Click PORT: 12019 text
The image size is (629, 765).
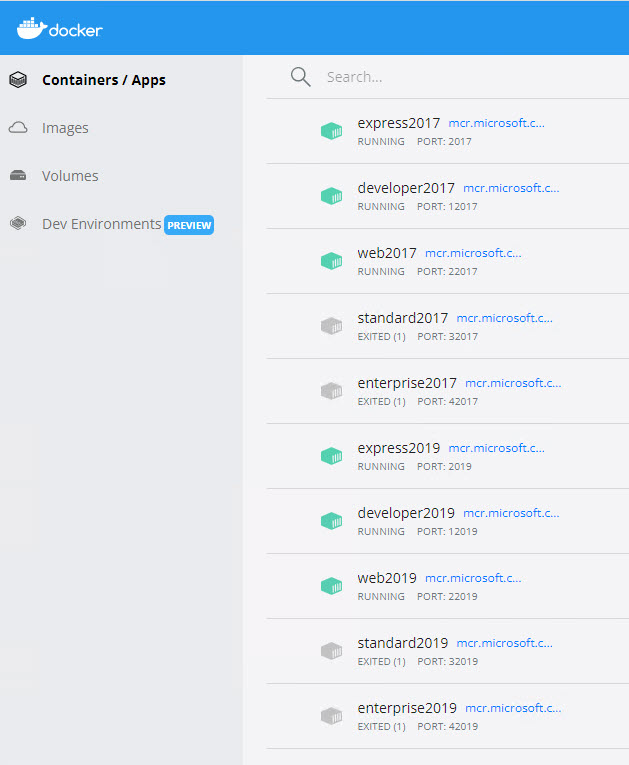point(447,531)
